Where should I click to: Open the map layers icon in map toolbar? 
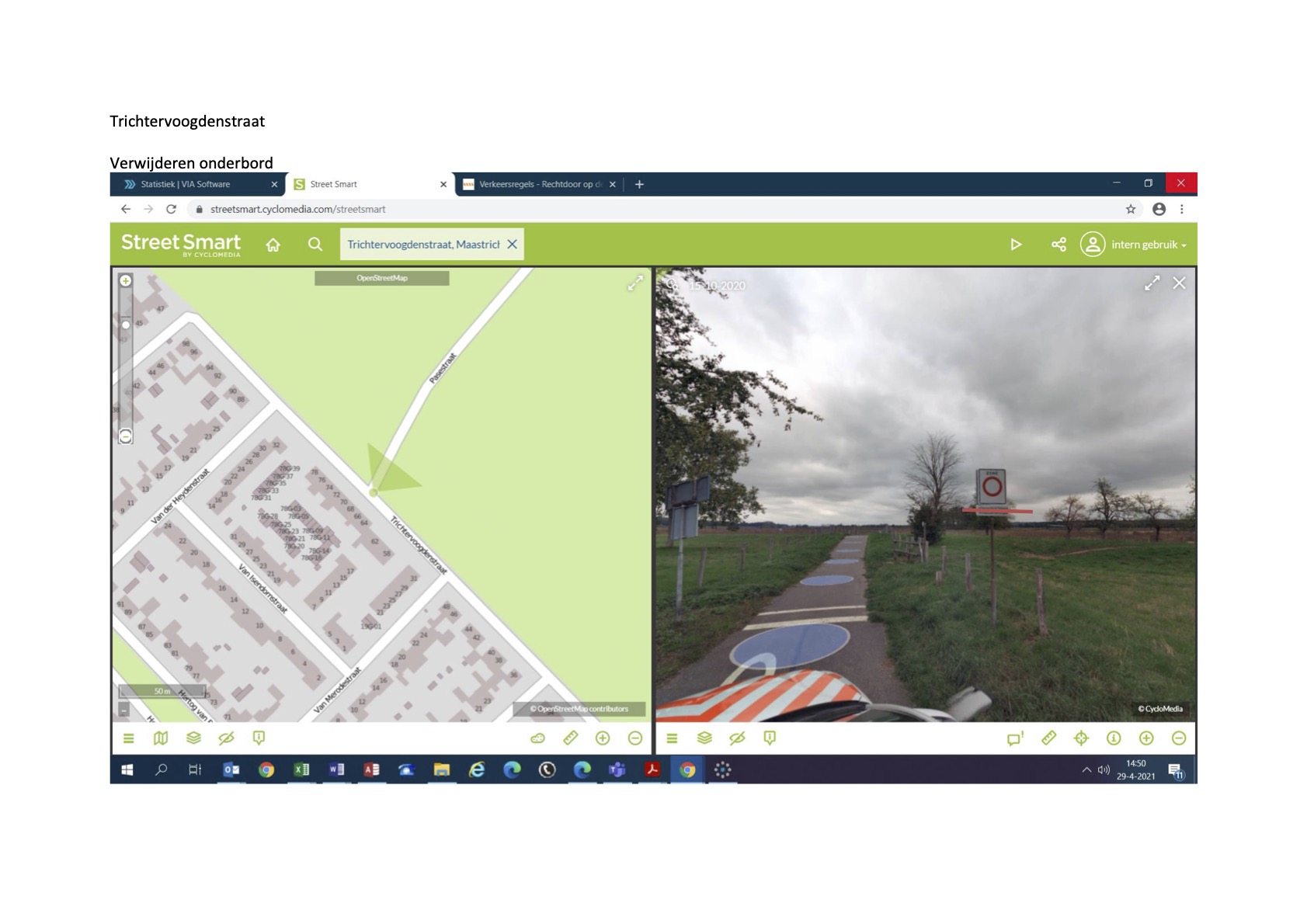tap(193, 738)
